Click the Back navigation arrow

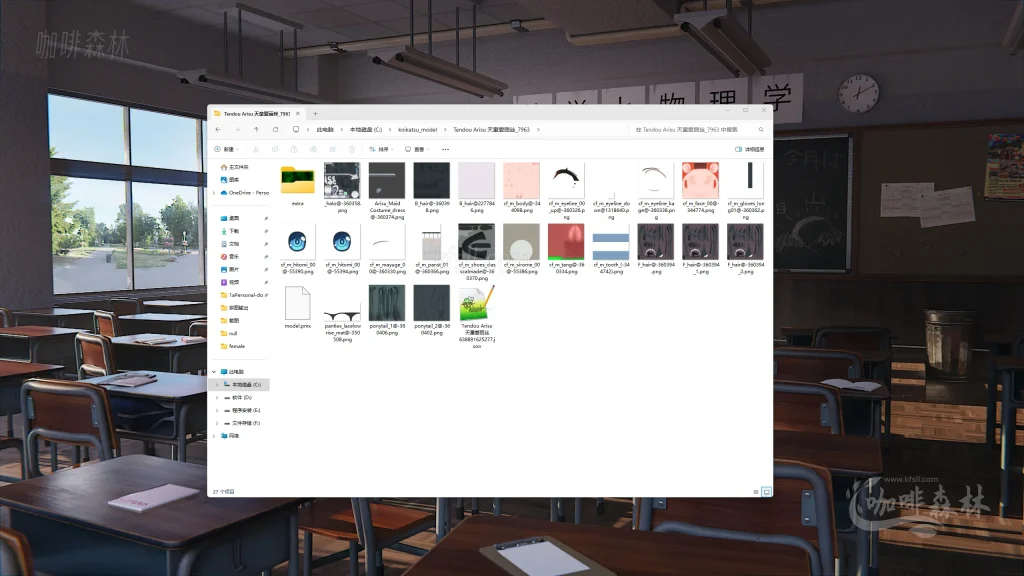click(219, 129)
